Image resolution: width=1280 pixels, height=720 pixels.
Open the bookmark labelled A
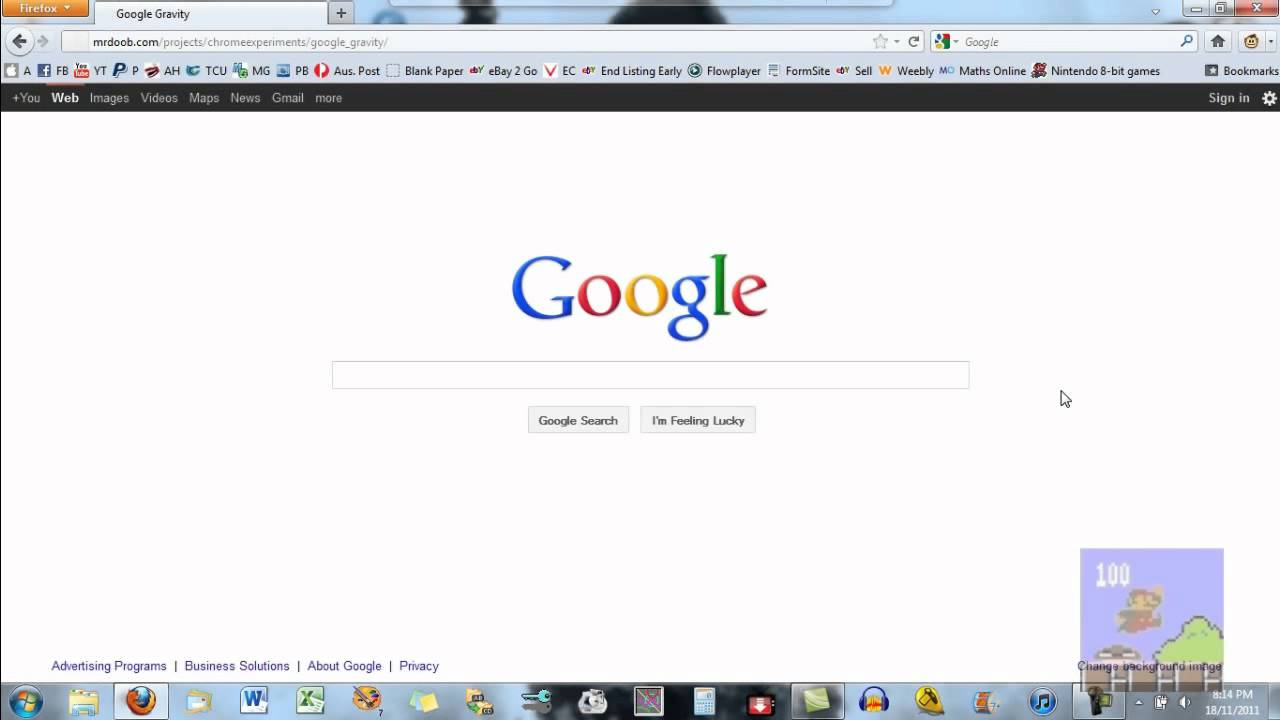point(18,71)
